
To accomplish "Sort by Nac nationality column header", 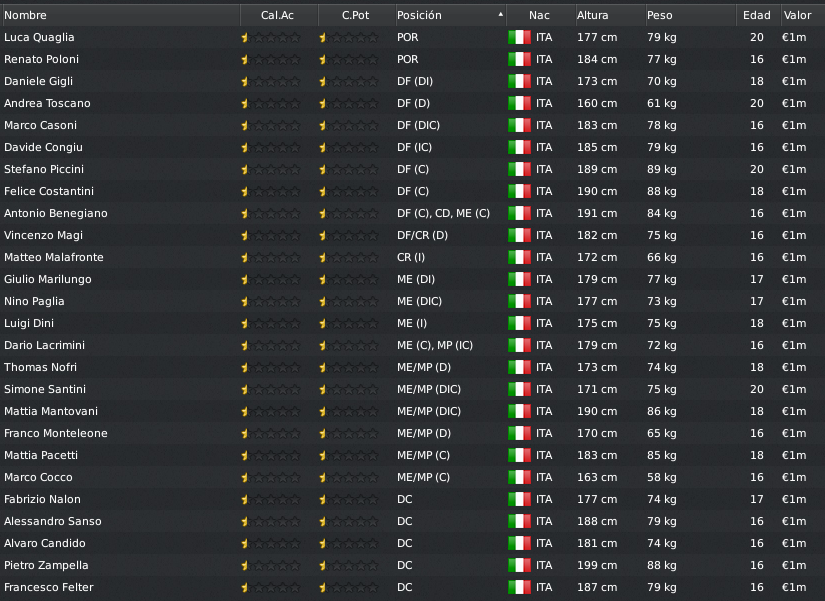I will [x=540, y=15].
